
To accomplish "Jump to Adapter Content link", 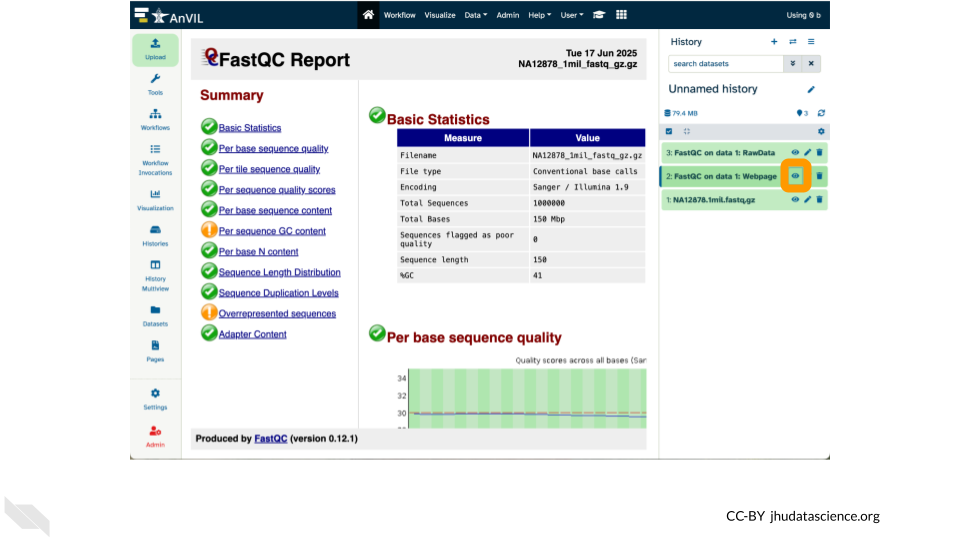I will (252, 334).
